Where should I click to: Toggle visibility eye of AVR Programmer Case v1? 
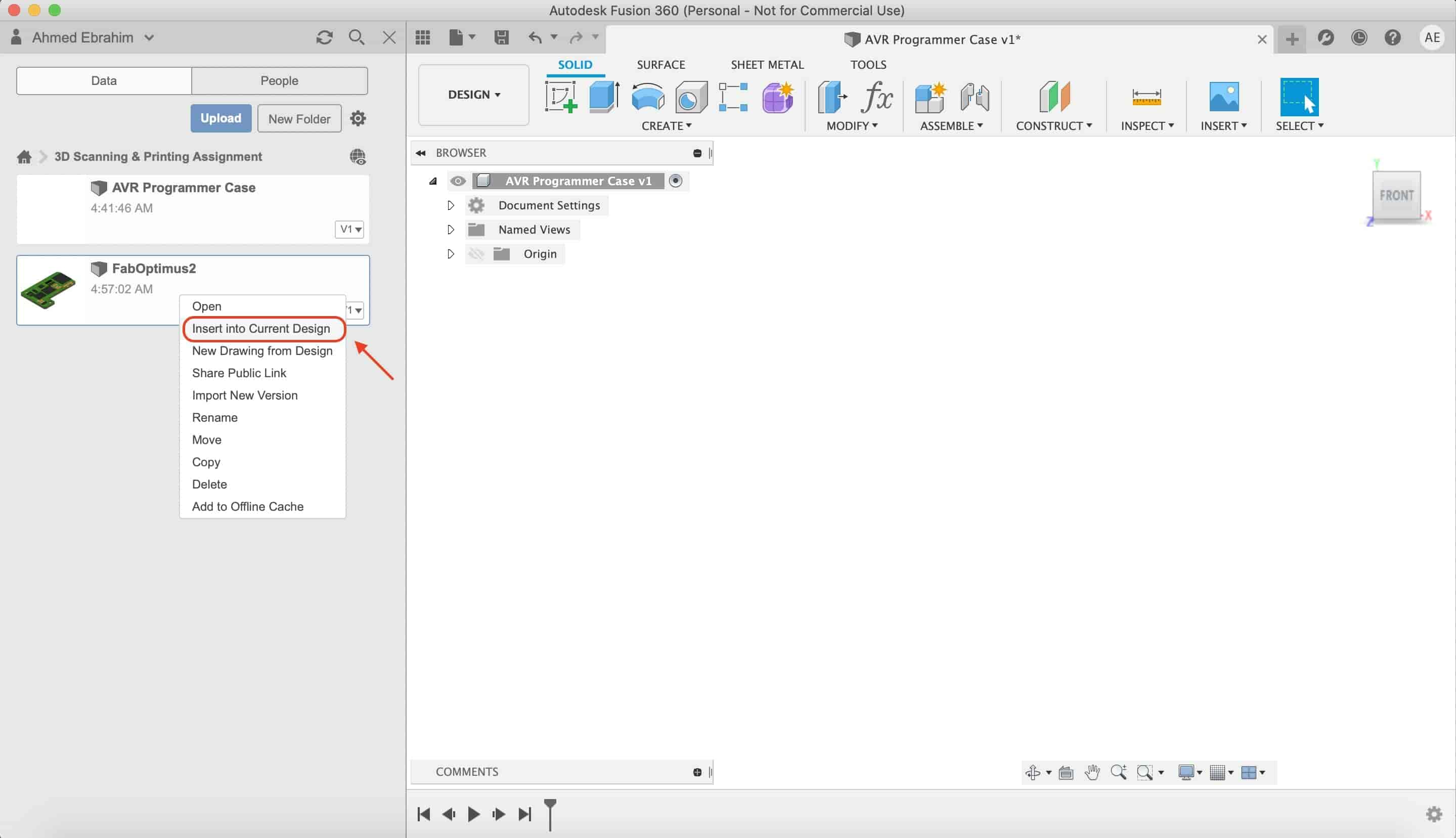458,181
